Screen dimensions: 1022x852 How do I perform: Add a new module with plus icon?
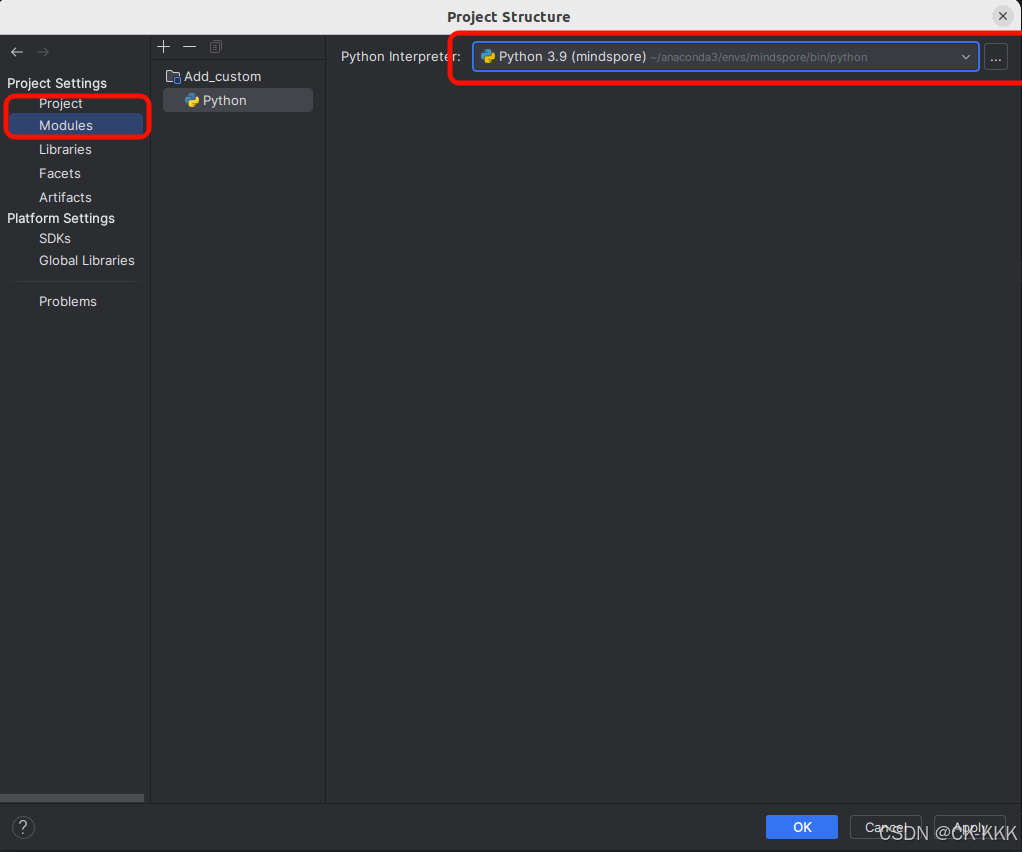pyautogui.click(x=164, y=47)
